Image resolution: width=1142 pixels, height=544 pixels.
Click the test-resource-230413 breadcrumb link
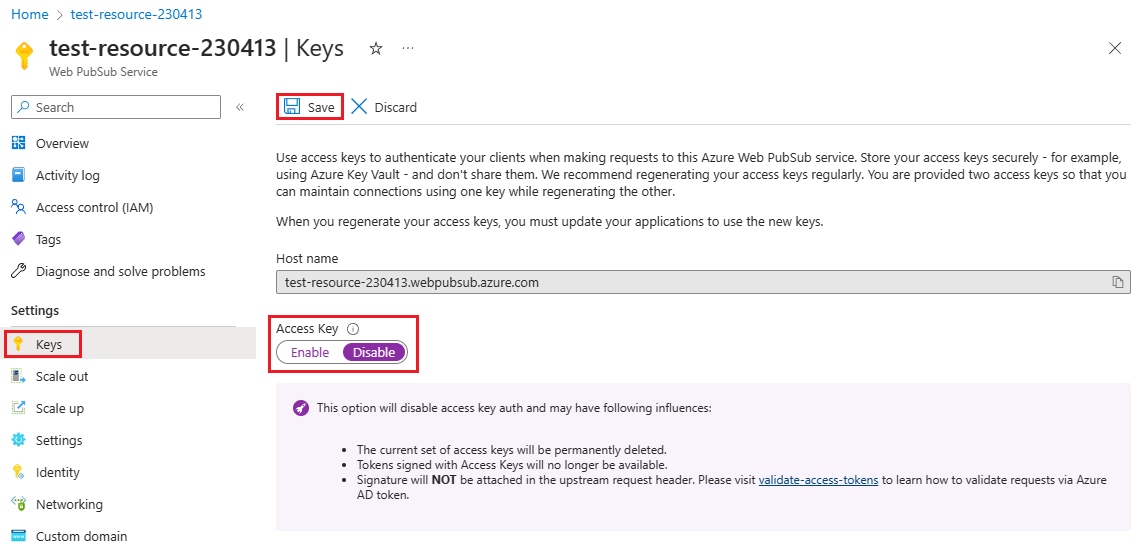[x=136, y=14]
